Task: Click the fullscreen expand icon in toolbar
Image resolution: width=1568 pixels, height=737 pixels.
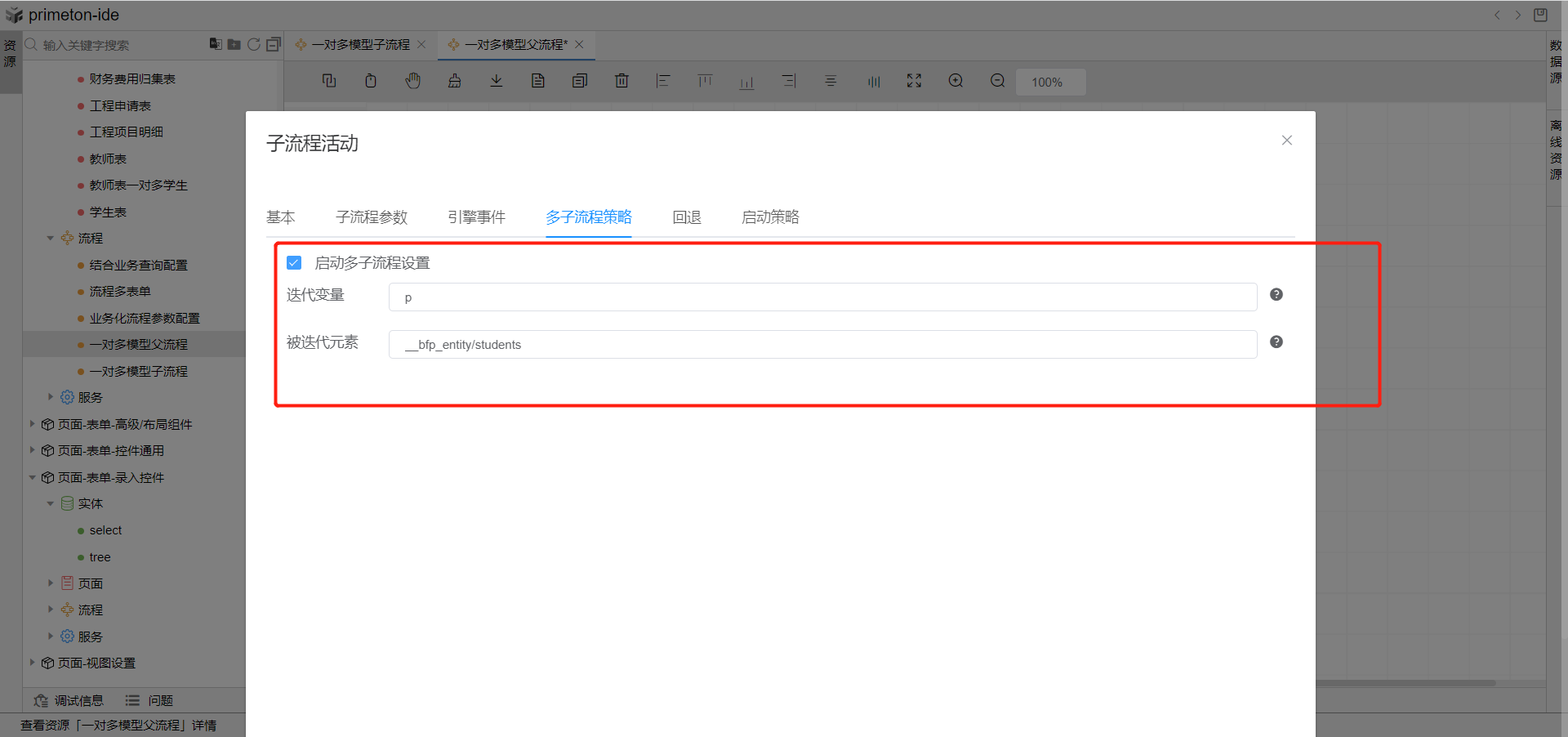Action: pyautogui.click(x=914, y=81)
